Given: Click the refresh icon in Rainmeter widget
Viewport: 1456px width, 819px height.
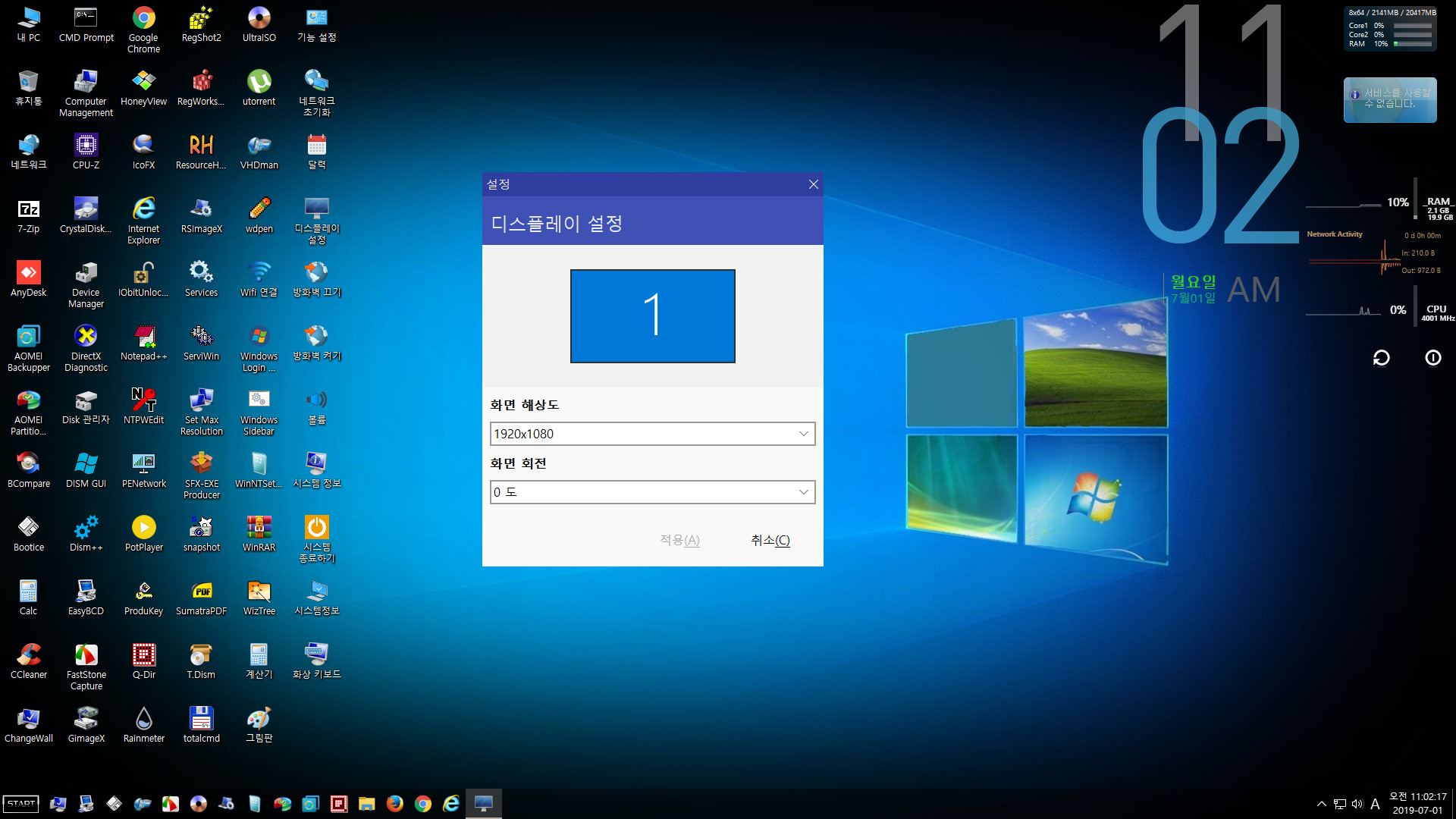Looking at the screenshot, I should (1382, 358).
